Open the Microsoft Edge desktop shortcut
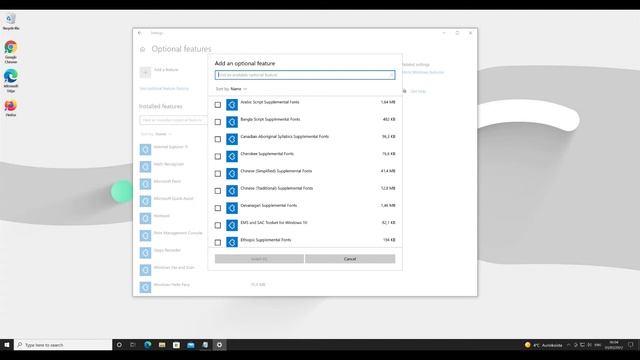The width and height of the screenshot is (640, 360). pyautogui.click(x=11, y=80)
